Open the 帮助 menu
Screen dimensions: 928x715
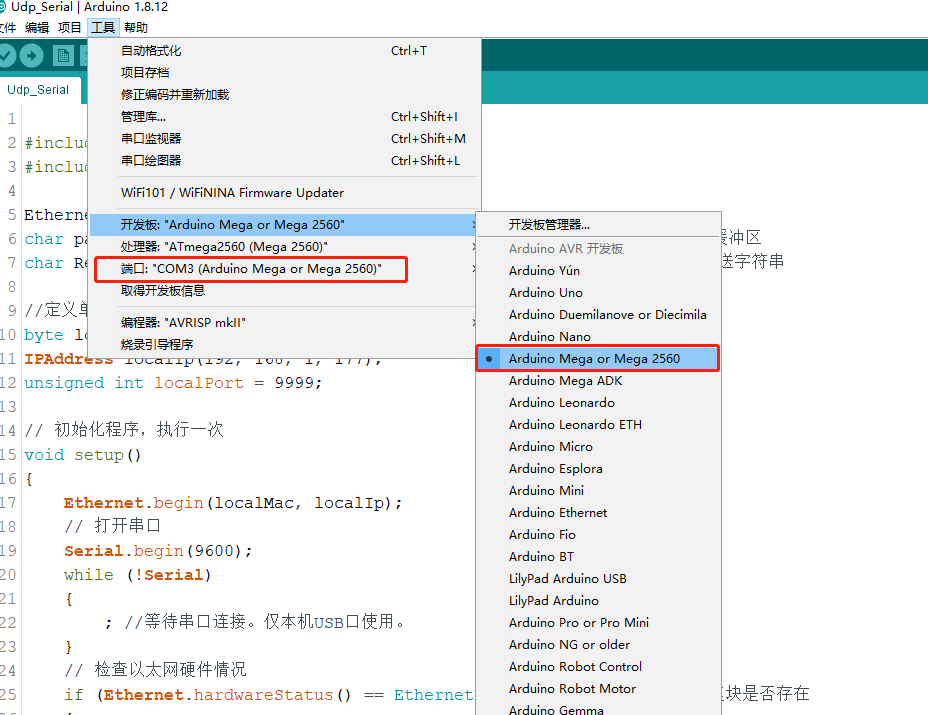click(x=134, y=27)
